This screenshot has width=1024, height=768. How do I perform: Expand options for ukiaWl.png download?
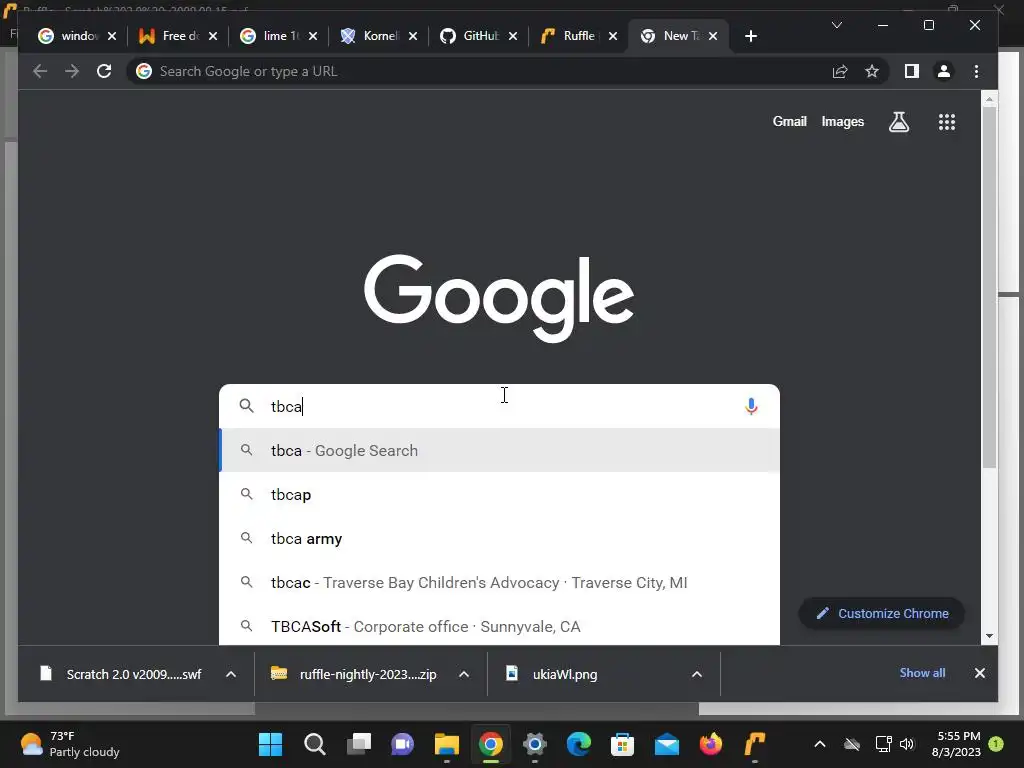pos(697,674)
